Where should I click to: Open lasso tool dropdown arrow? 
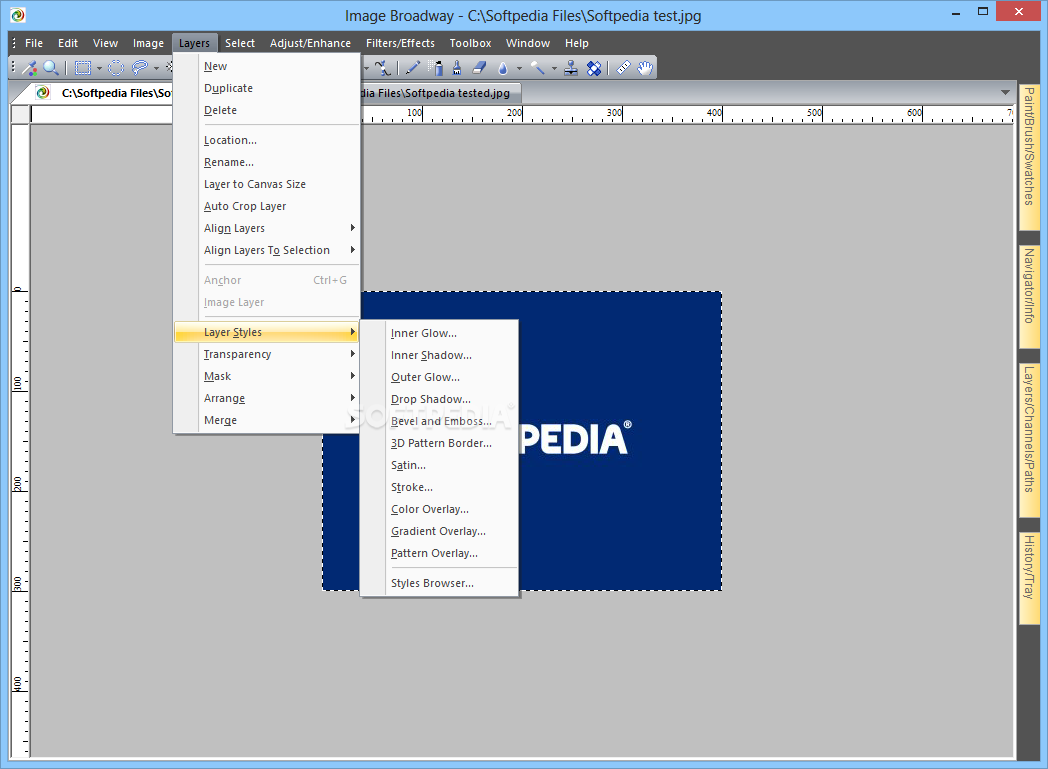click(156, 68)
